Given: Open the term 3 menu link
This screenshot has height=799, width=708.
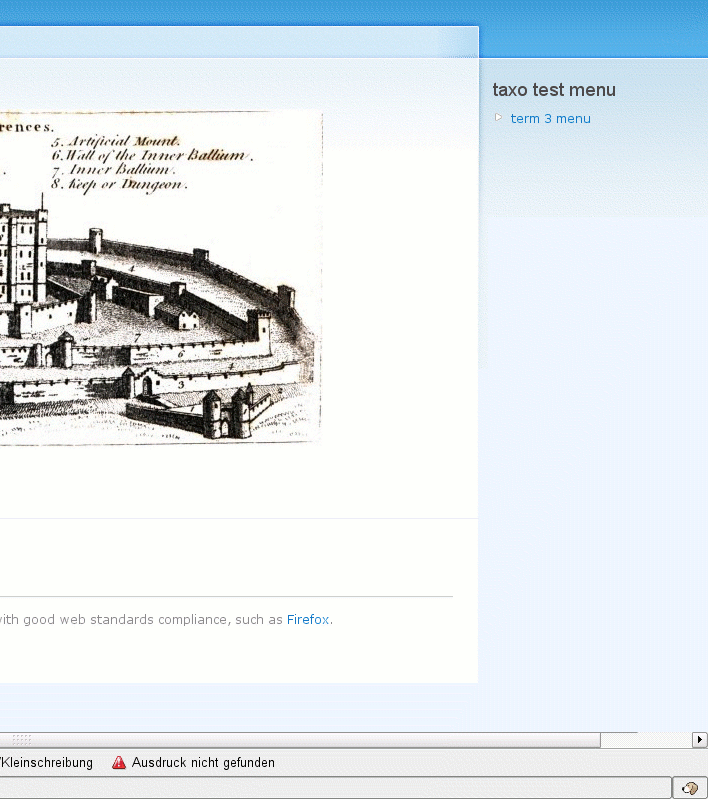Looking at the screenshot, I should tap(550, 119).
